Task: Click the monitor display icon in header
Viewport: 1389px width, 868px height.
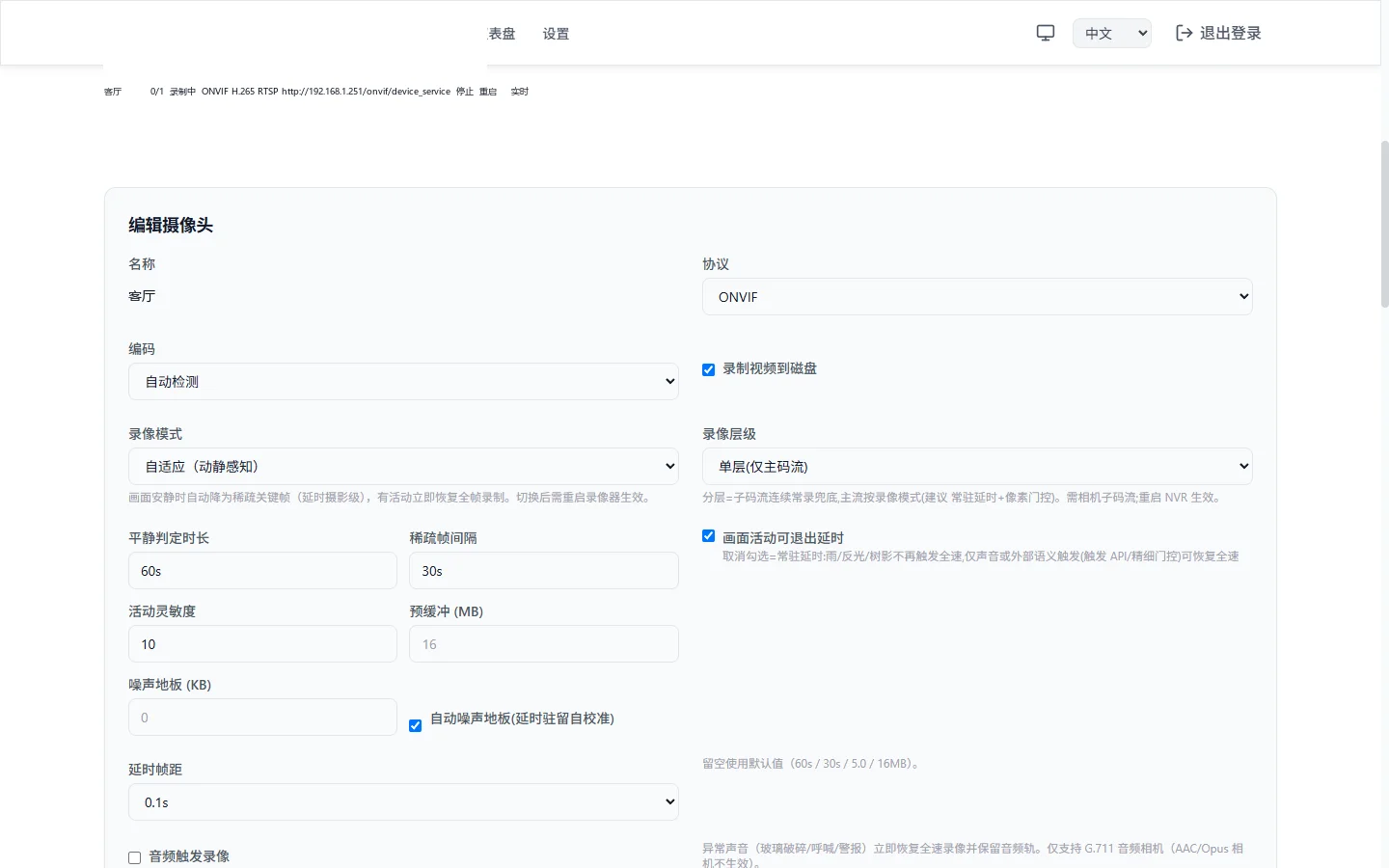Action: point(1046,33)
